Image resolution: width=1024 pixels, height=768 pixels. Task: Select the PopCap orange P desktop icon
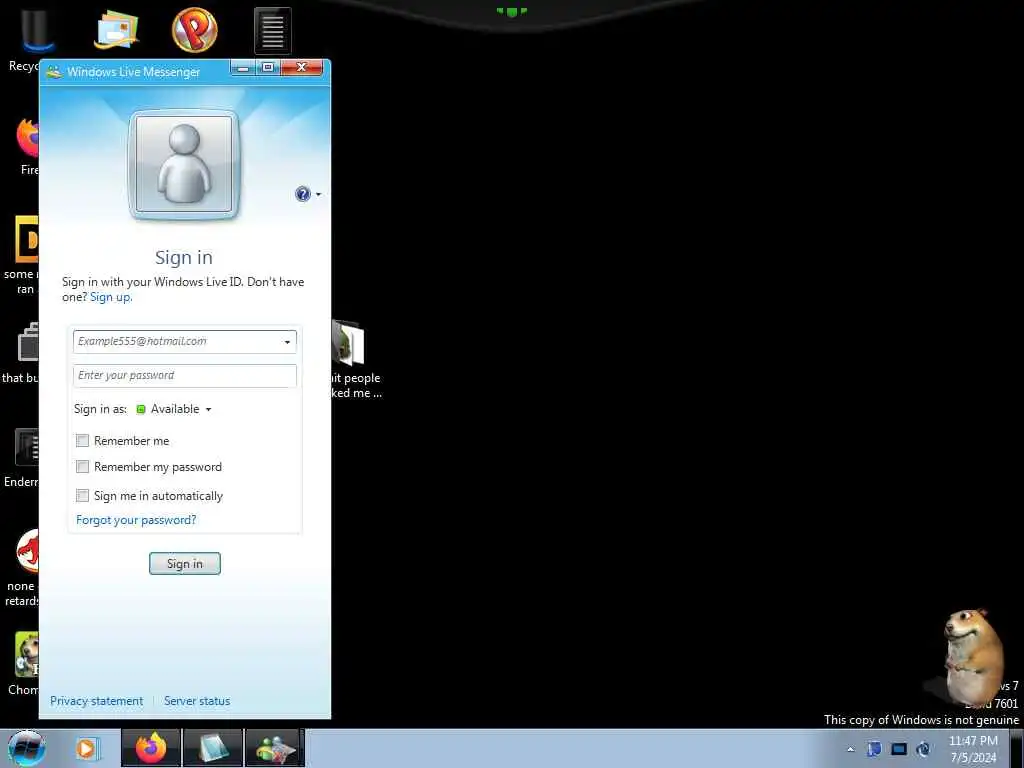point(195,30)
